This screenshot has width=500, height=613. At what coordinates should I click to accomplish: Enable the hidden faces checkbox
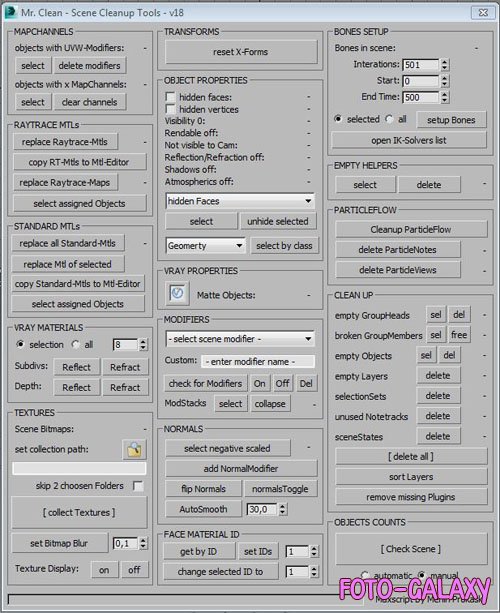pos(170,96)
